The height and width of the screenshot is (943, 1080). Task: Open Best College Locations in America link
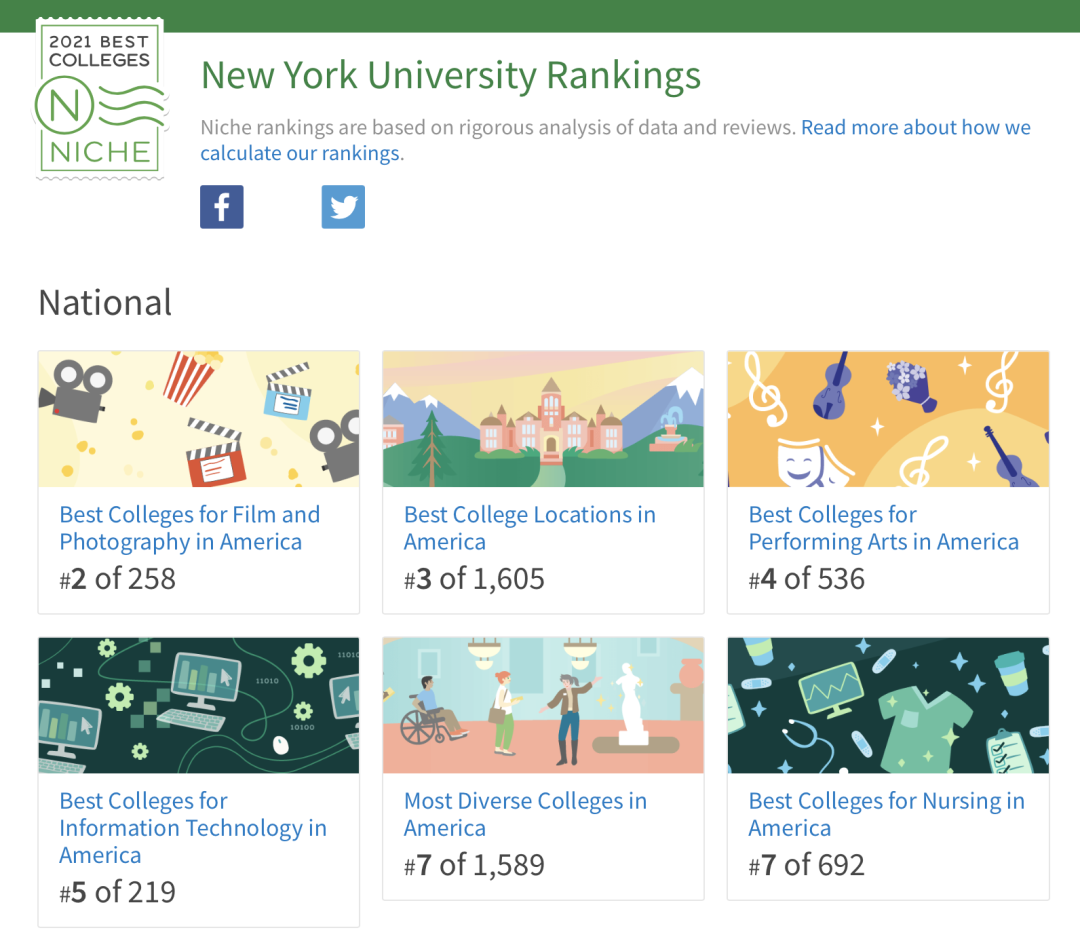(529, 528)
